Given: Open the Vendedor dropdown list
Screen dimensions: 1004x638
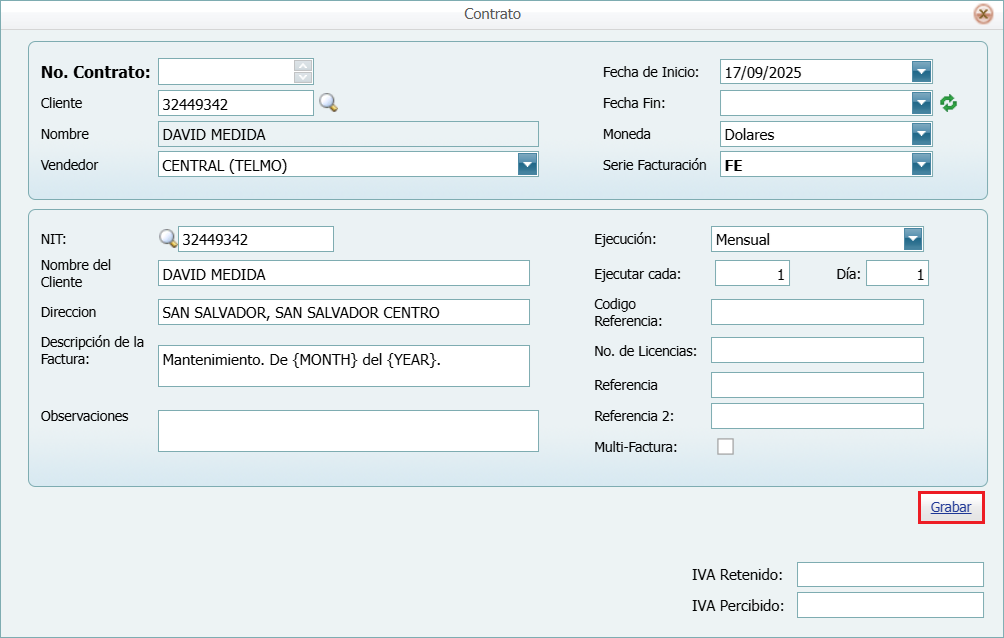Looking at the screenshot, I should (527, 165).
